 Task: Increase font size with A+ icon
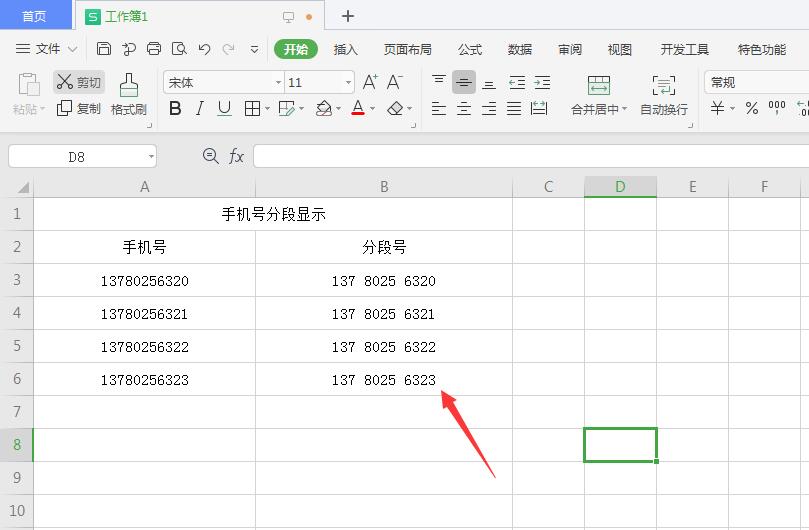point(370,82)
